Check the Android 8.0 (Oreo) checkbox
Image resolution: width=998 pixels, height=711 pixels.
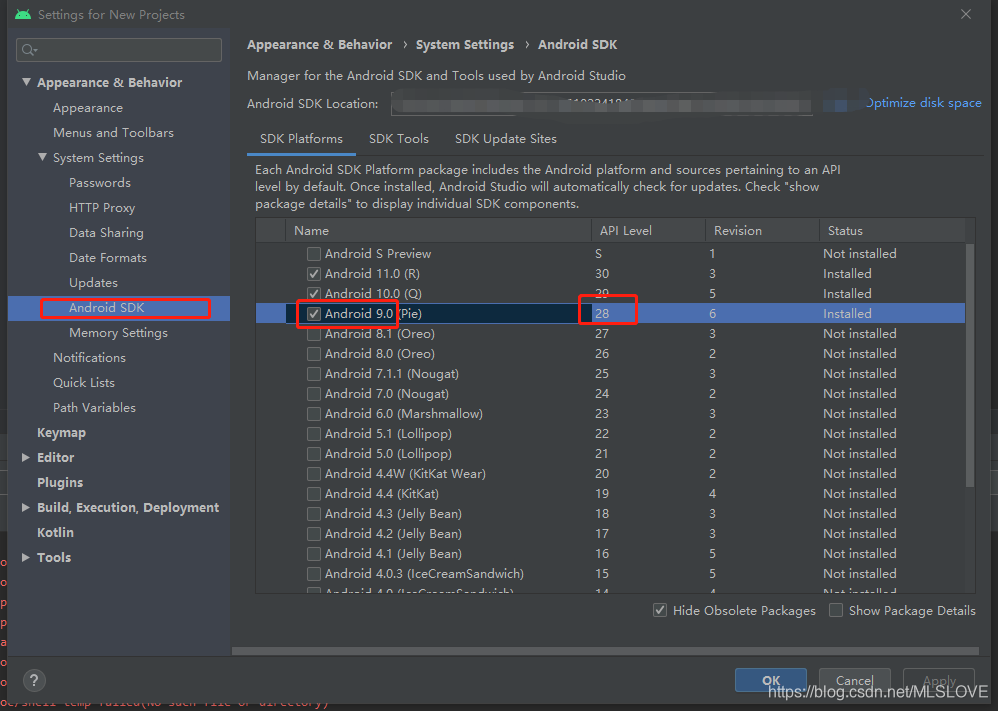pos(314,354)
